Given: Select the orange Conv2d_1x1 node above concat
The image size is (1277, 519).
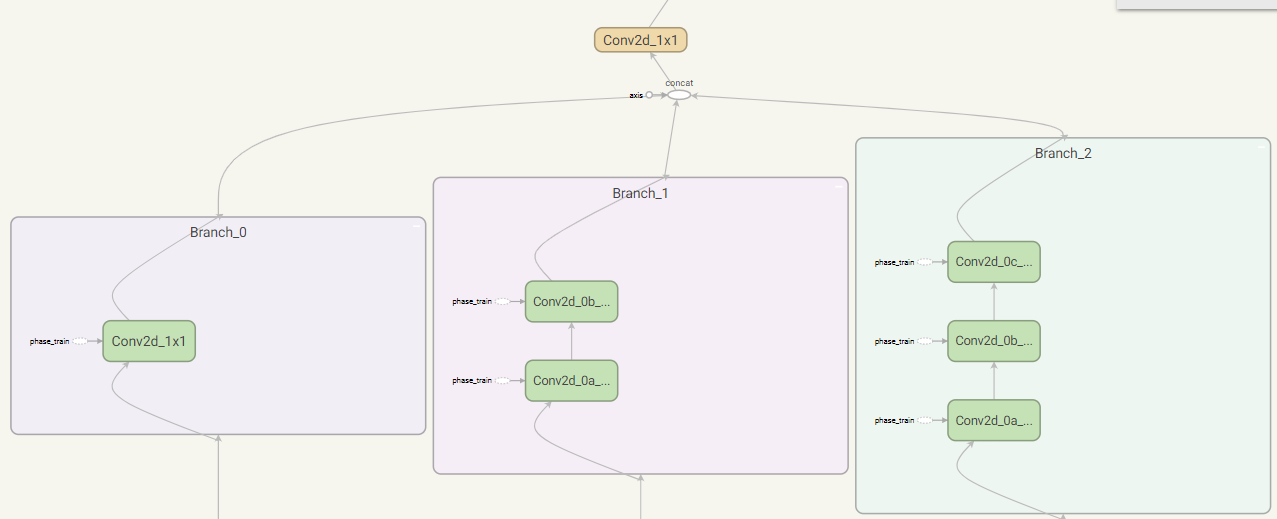Looking at the screenshot, I should (641, 40).
